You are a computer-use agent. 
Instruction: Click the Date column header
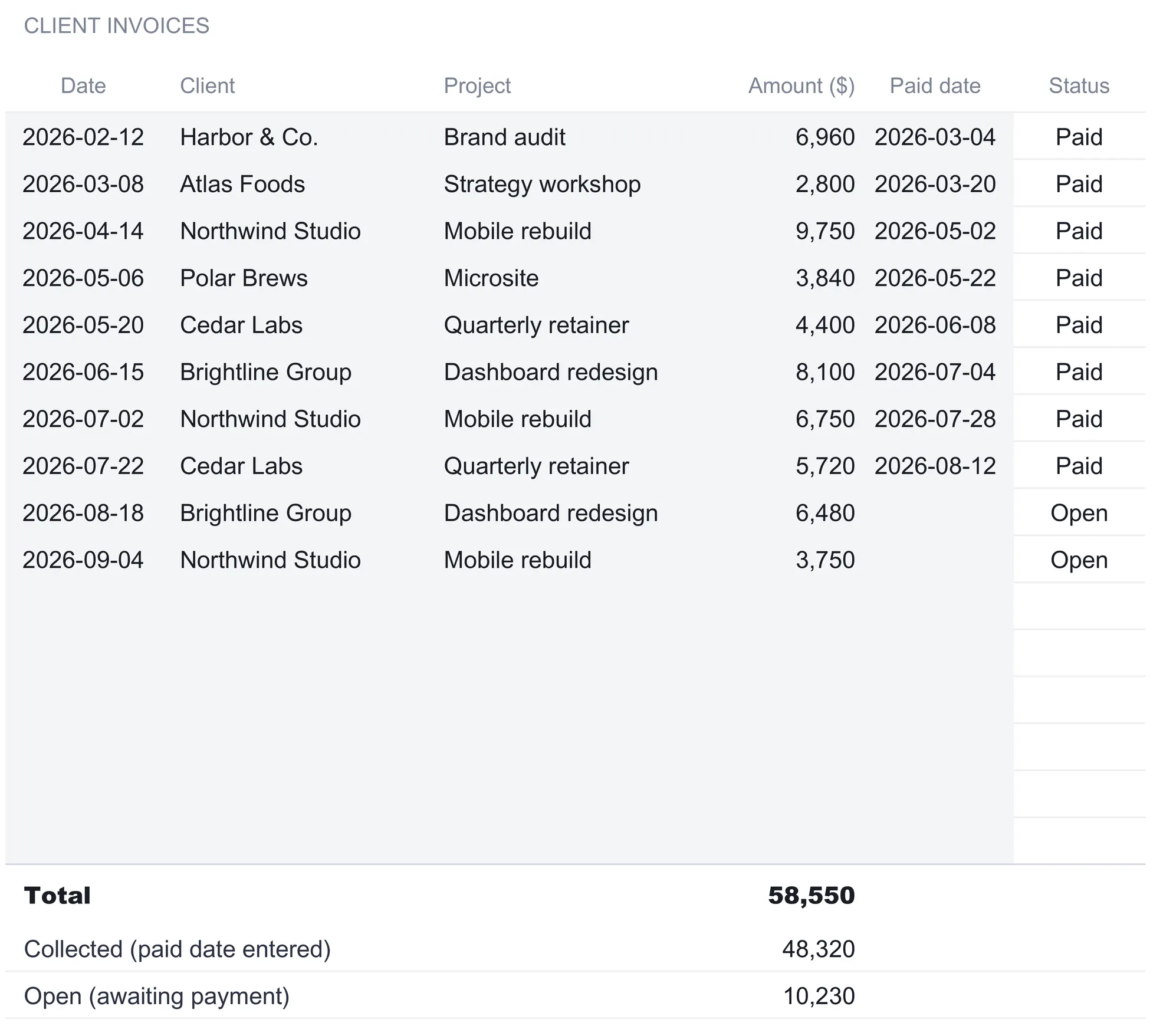pyautogui.click(x=83, y=85)
